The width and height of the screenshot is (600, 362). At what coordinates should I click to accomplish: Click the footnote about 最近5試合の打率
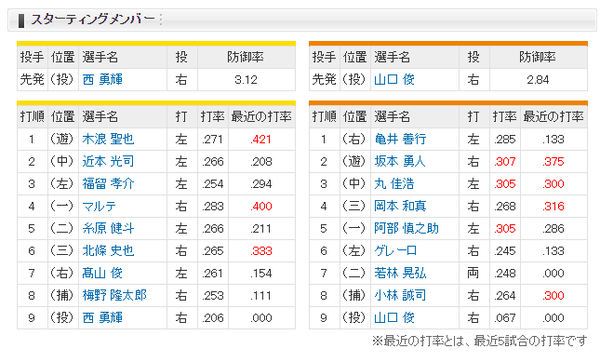[479, 340]
